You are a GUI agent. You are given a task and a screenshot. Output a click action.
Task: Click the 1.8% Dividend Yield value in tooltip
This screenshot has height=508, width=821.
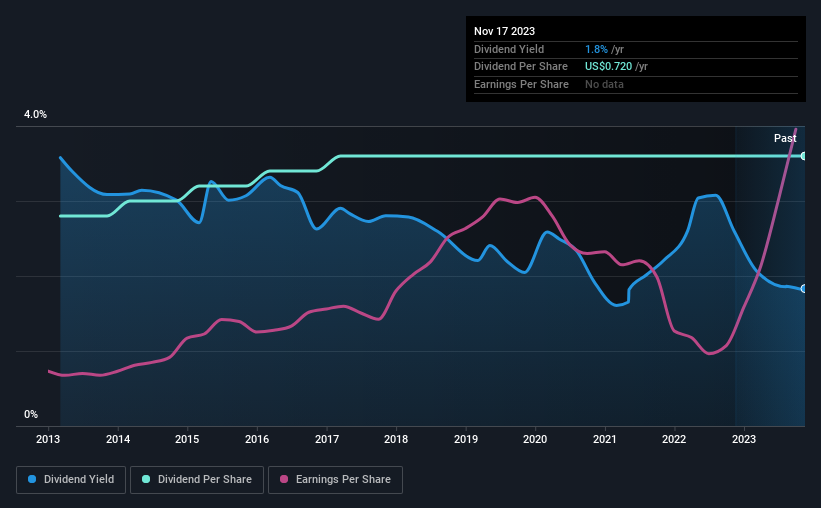point(596,49)
